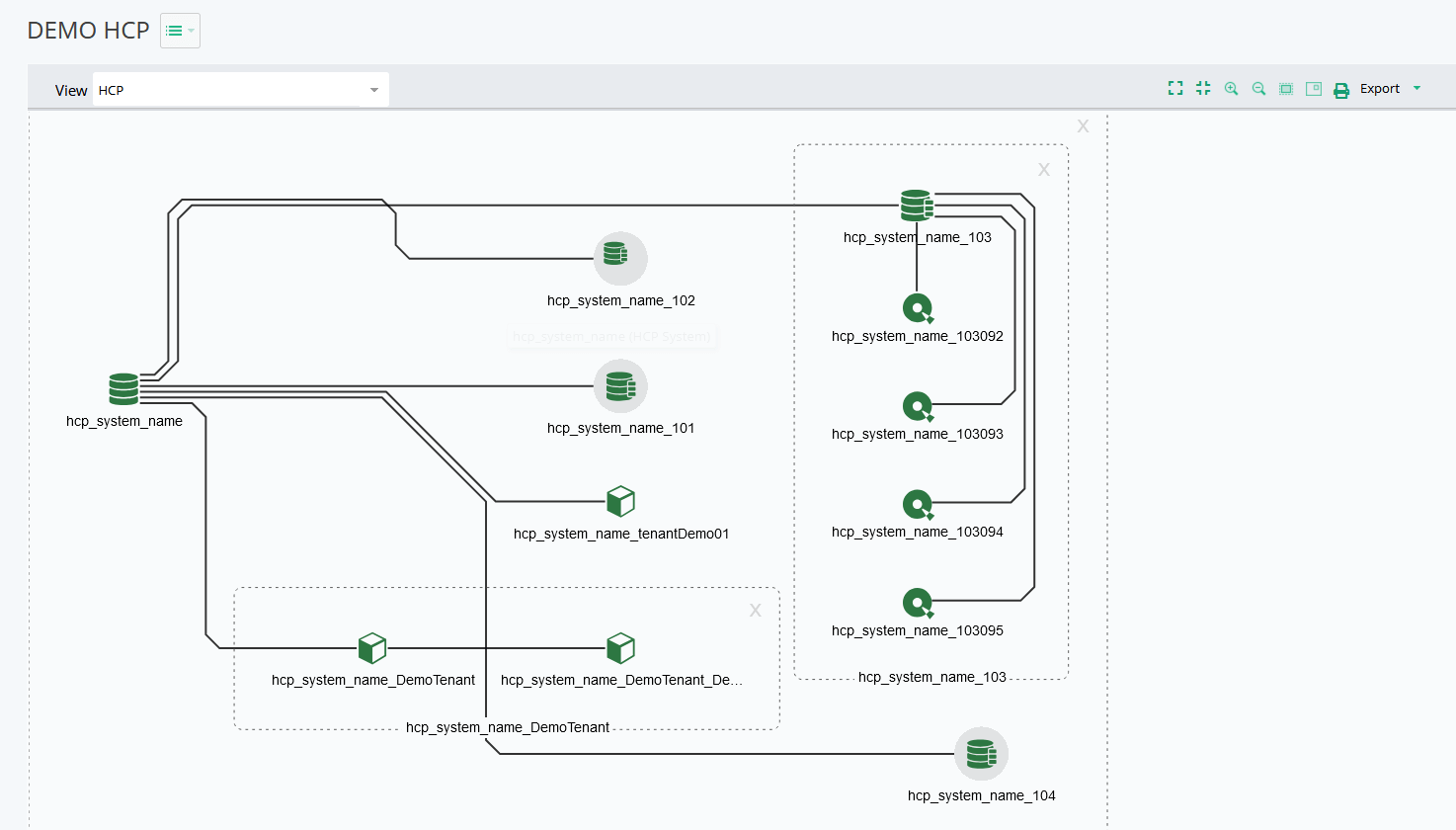Toggle the overview minimap icon
Screen dimensions: 1456x830
pos(1314,88)
